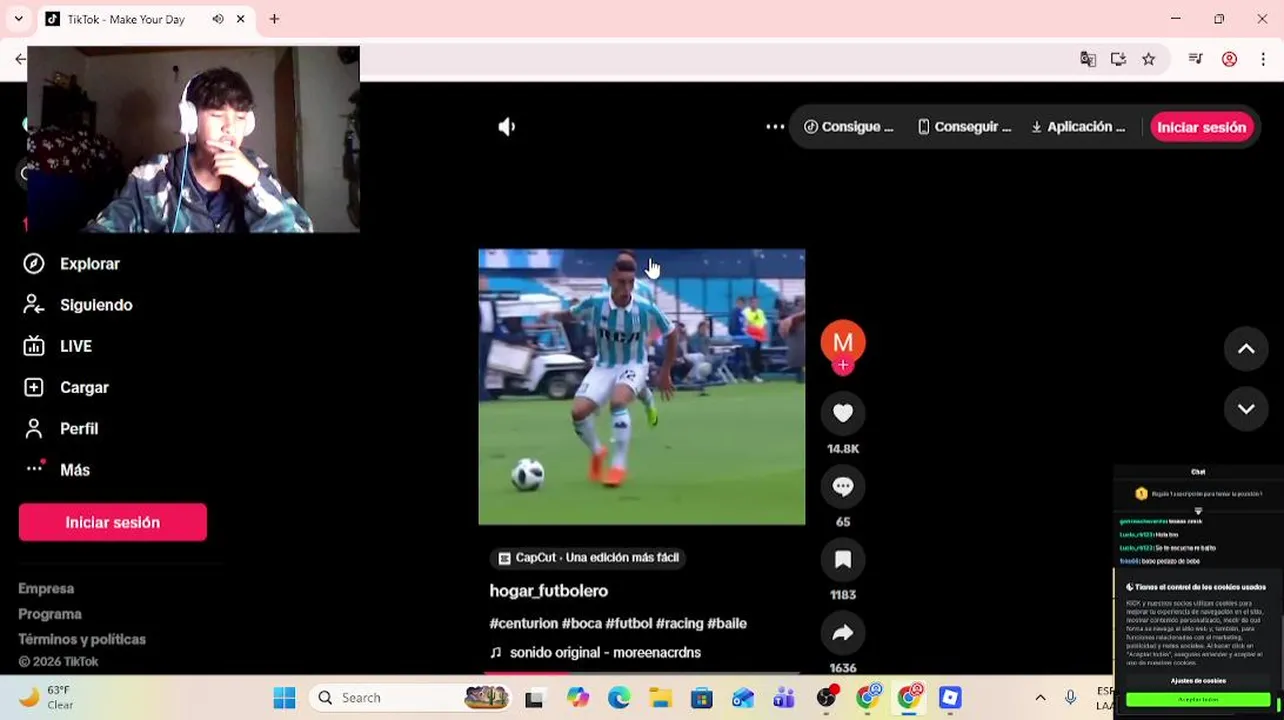Click the 'Aplicación' download button
The image size is (1284, 720).
coord(1078,127)
